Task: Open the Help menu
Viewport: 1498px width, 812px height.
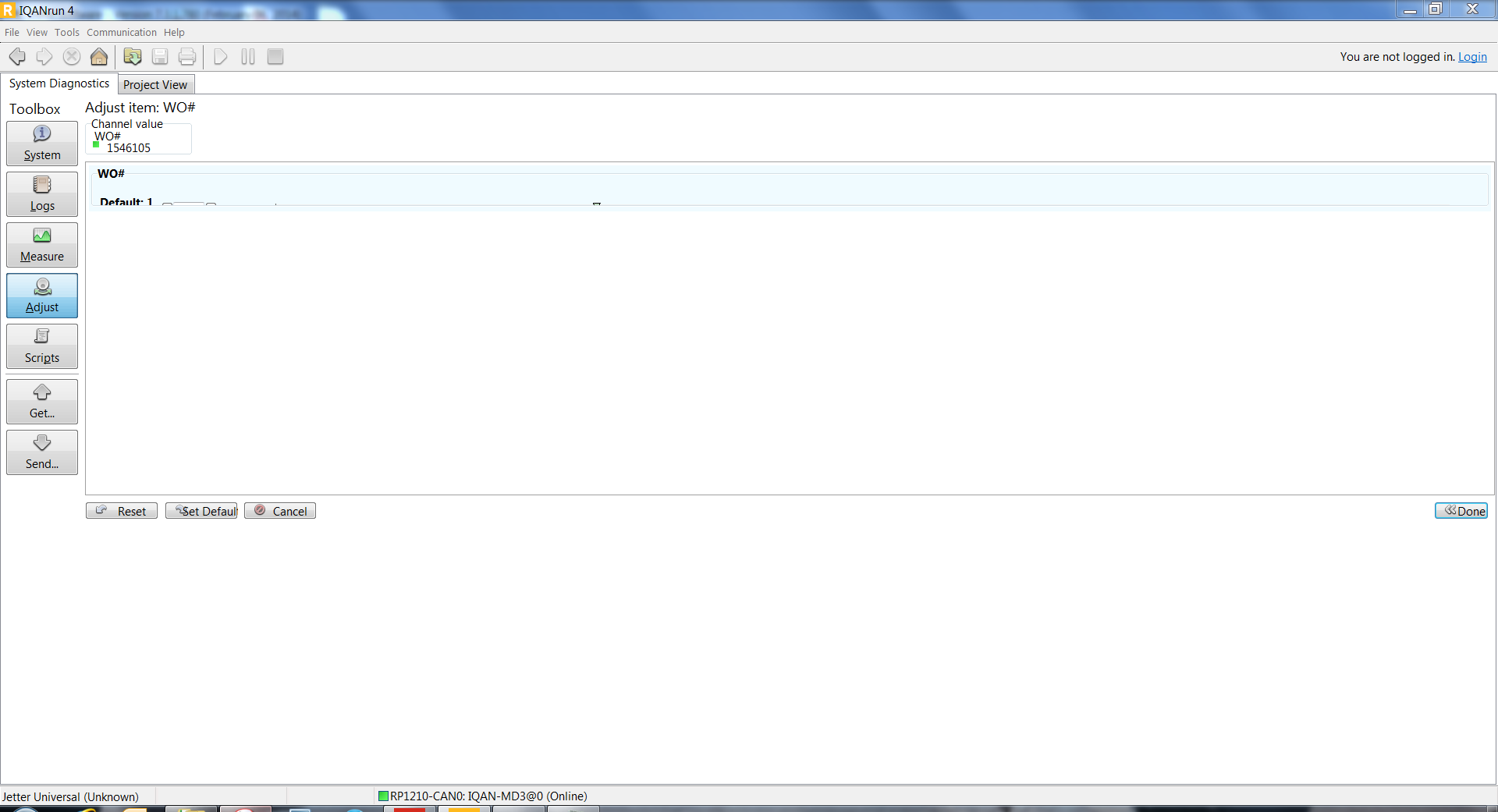Action: [x=174, y=32]
